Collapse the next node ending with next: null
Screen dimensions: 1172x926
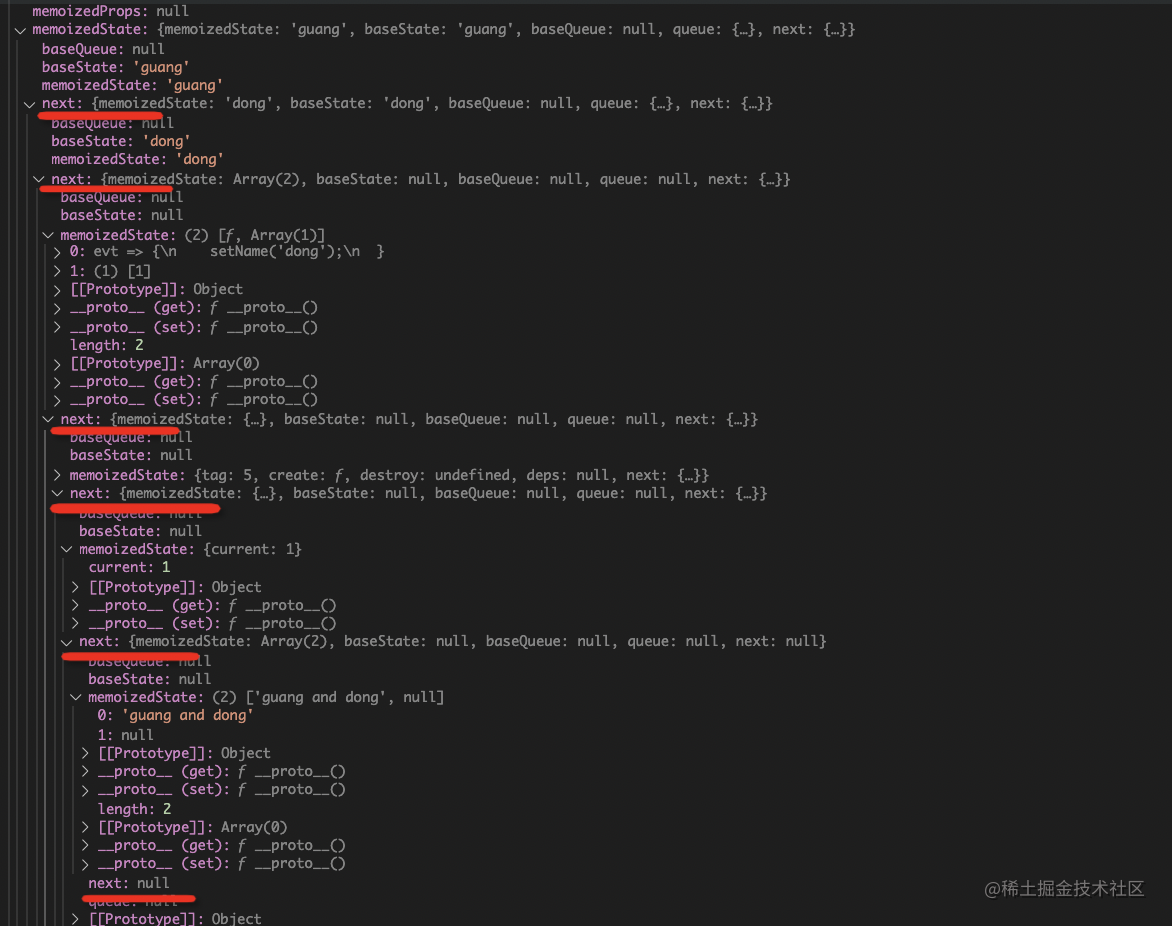(67, 642)
